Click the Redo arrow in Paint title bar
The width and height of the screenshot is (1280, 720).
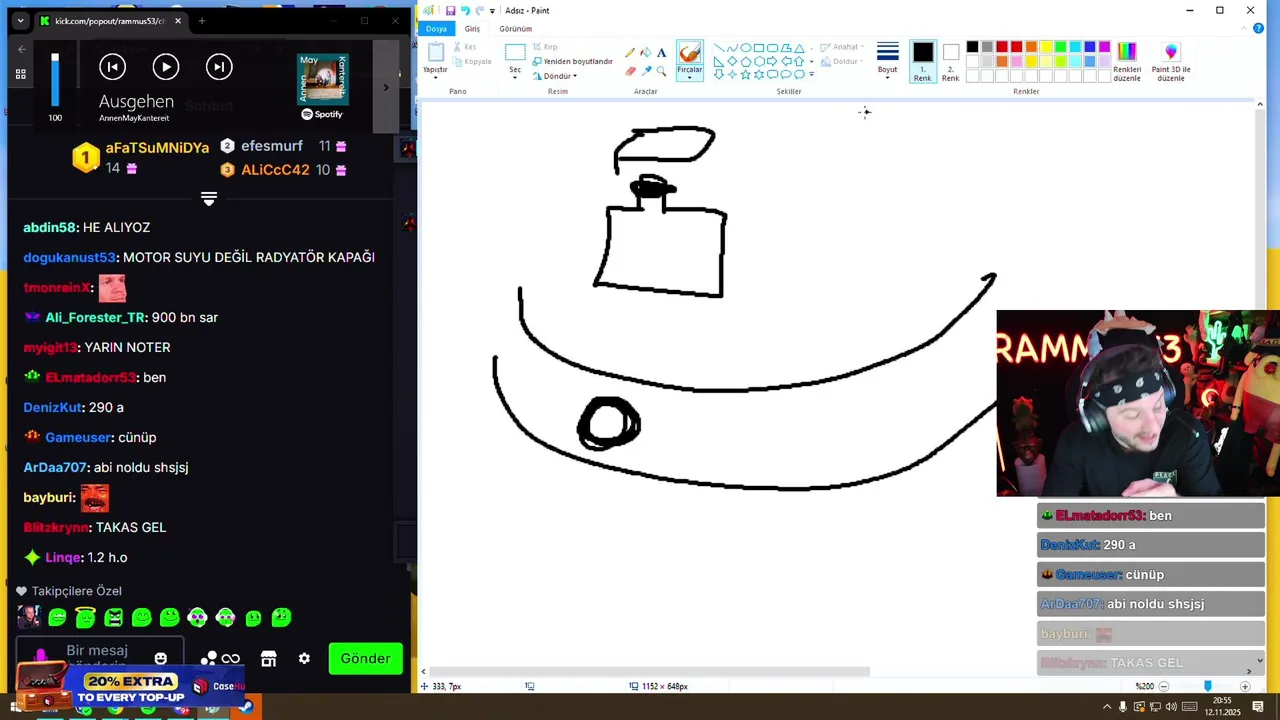(x=479, y=11)
